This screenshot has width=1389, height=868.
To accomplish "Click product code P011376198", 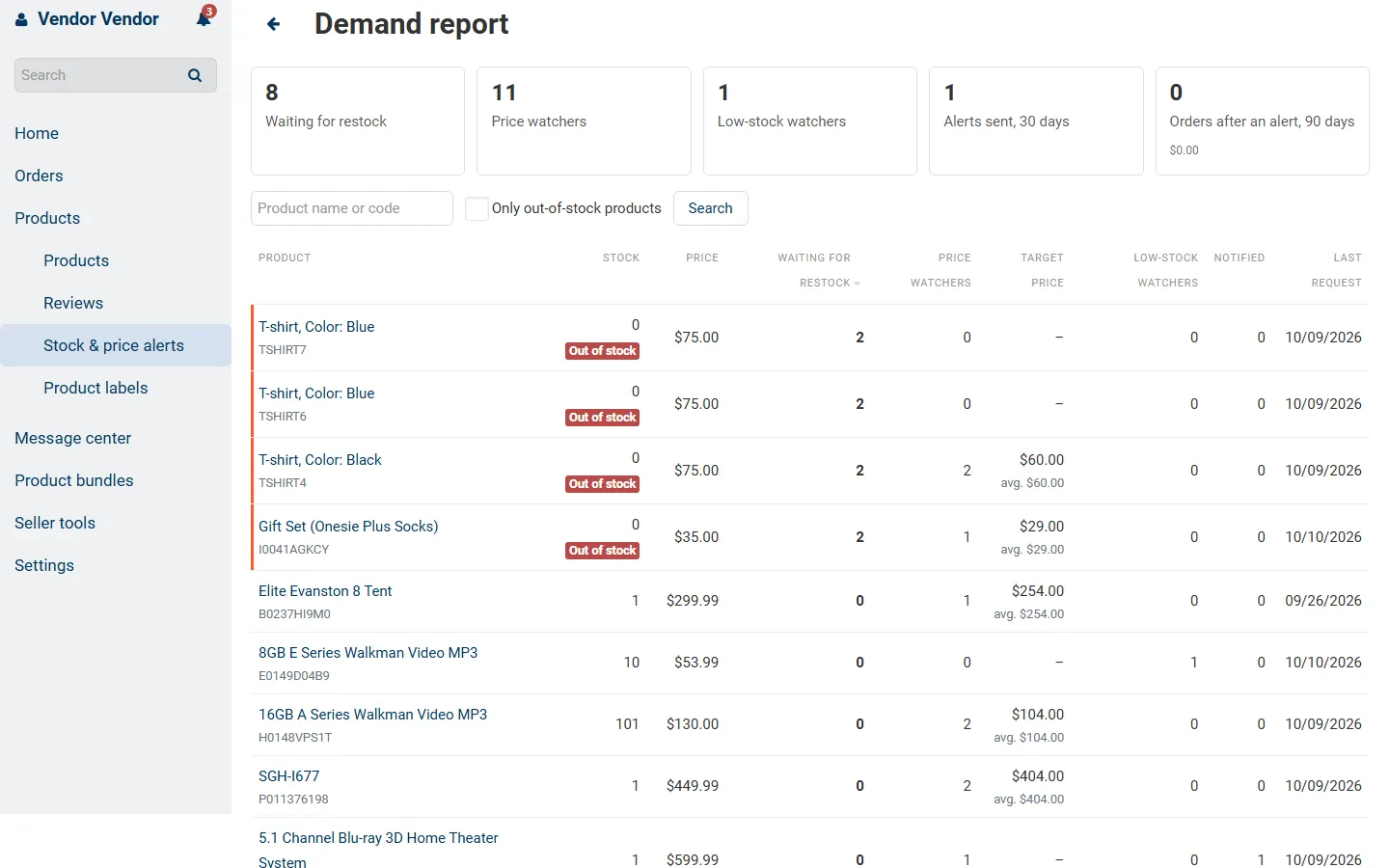I will coord(293,800).
